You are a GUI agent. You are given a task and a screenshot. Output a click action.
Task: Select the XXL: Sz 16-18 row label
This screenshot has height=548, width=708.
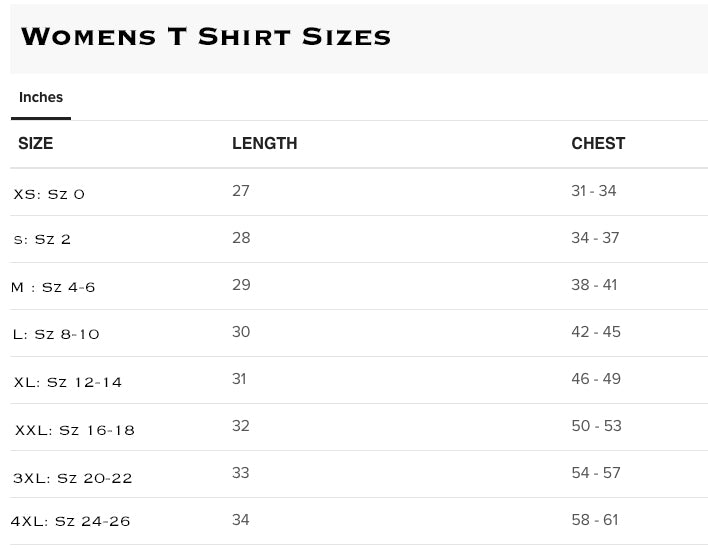click(x=74, y=430)
